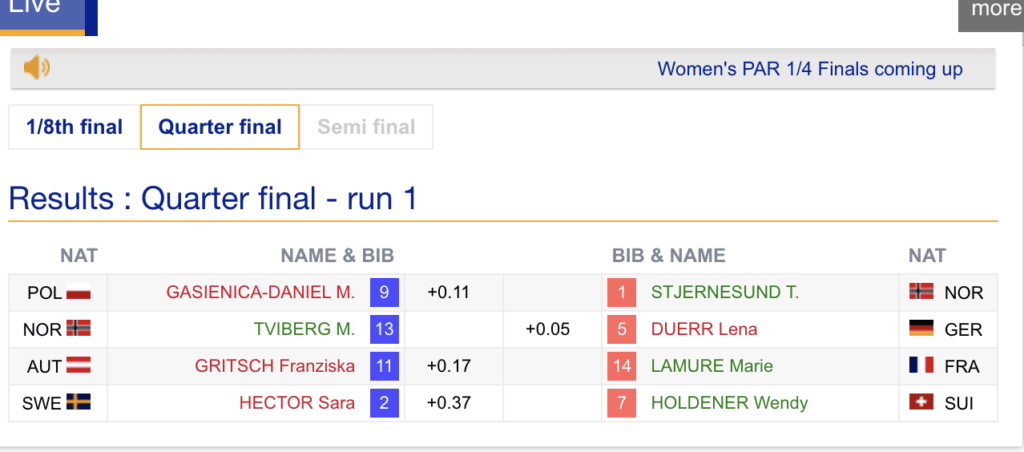Screen dimensions: 1024x452
Task: Select the Quarter final tab
Action: click(220, 127)
